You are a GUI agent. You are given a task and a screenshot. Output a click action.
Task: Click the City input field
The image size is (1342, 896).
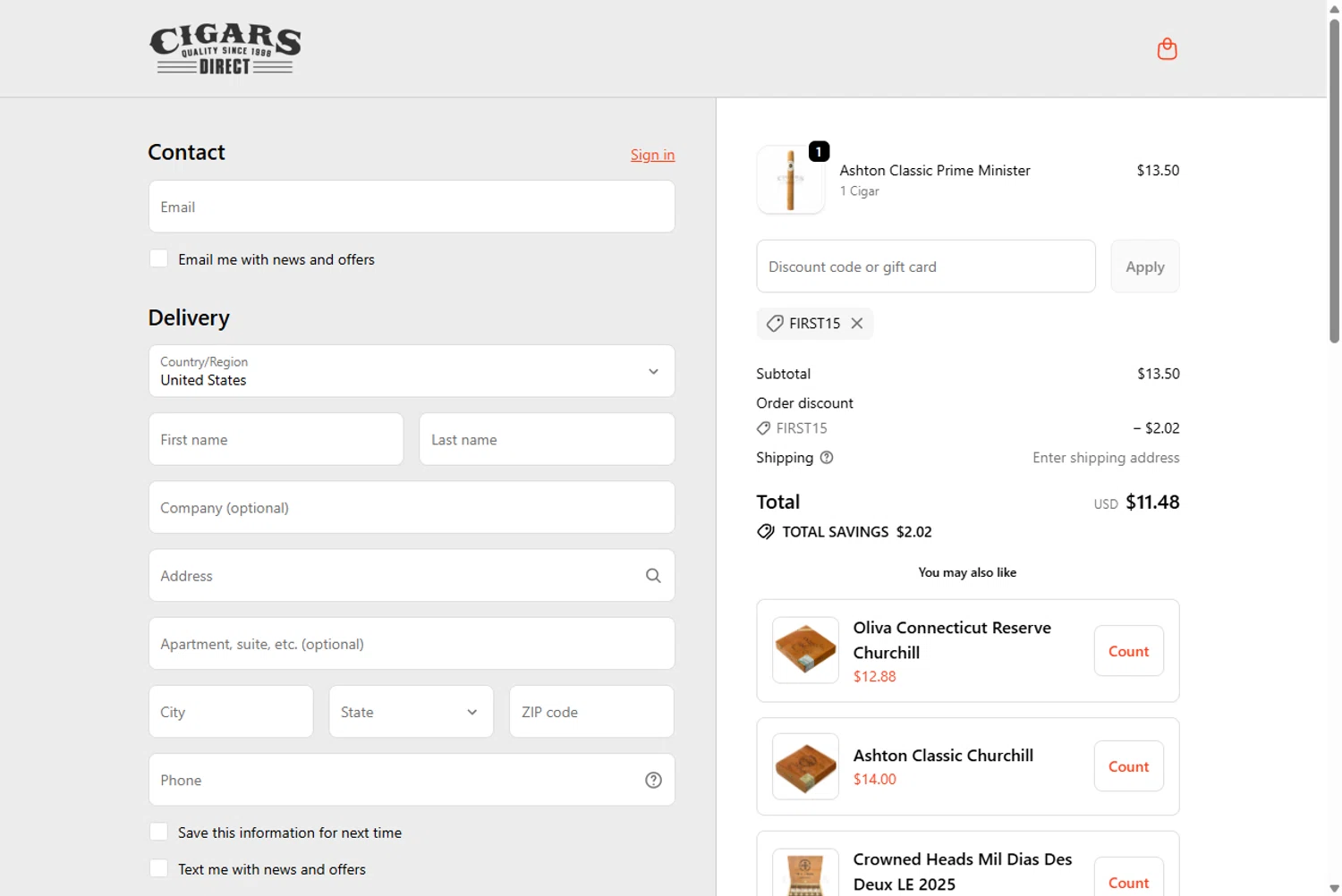pyautogui.click(x=231, y=712)
